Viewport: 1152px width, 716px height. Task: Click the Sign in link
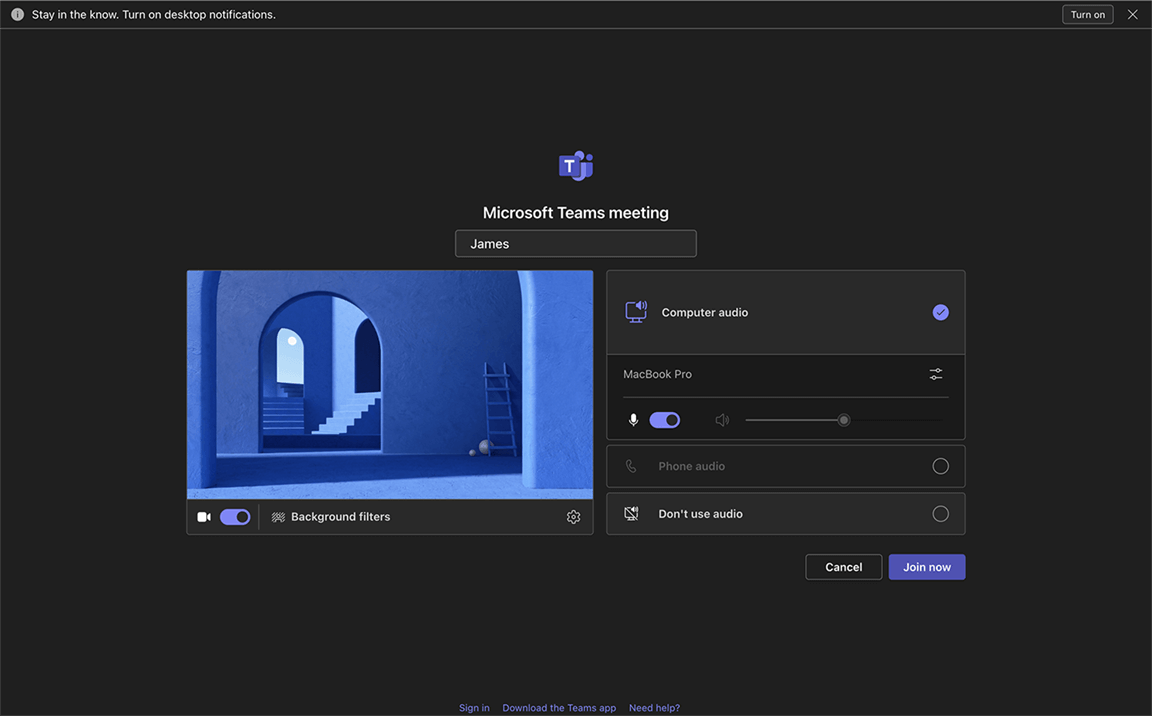click(474, 708)
